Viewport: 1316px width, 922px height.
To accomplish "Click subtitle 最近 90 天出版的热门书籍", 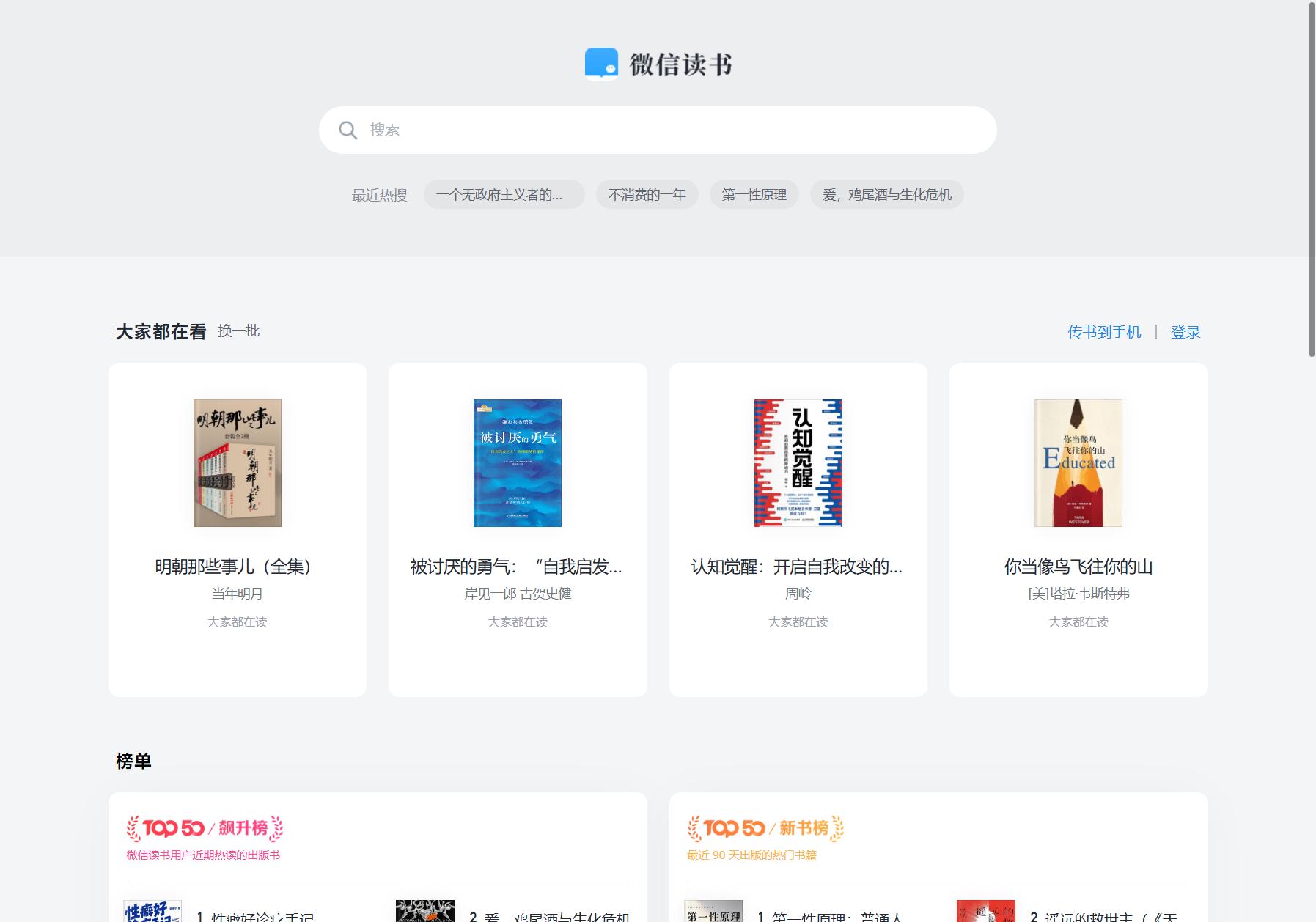I will (751, 855).
